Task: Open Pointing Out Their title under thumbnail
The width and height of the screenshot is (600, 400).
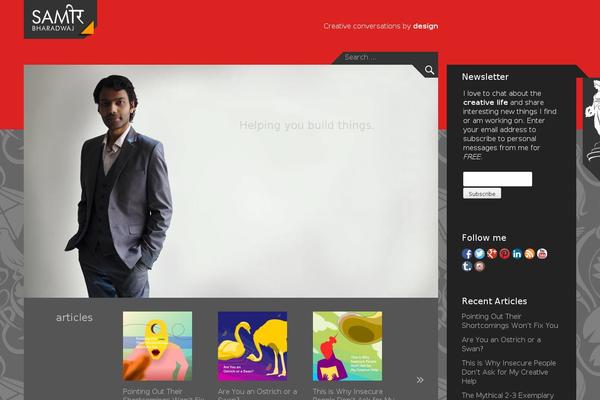Action: pyautogui.click(x=163, y=394)
